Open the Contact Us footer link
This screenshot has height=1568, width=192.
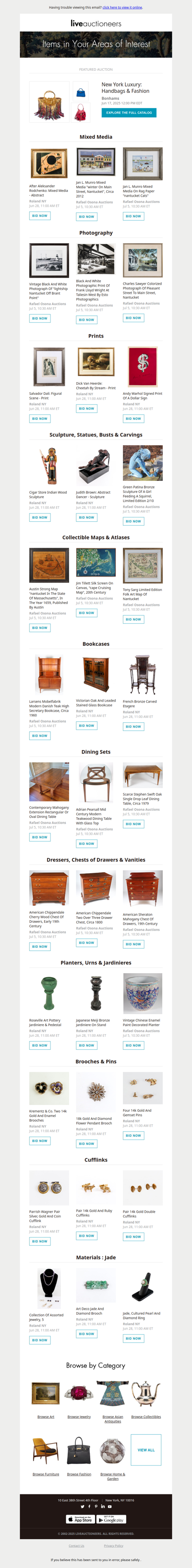click(x=76, y=1545)
